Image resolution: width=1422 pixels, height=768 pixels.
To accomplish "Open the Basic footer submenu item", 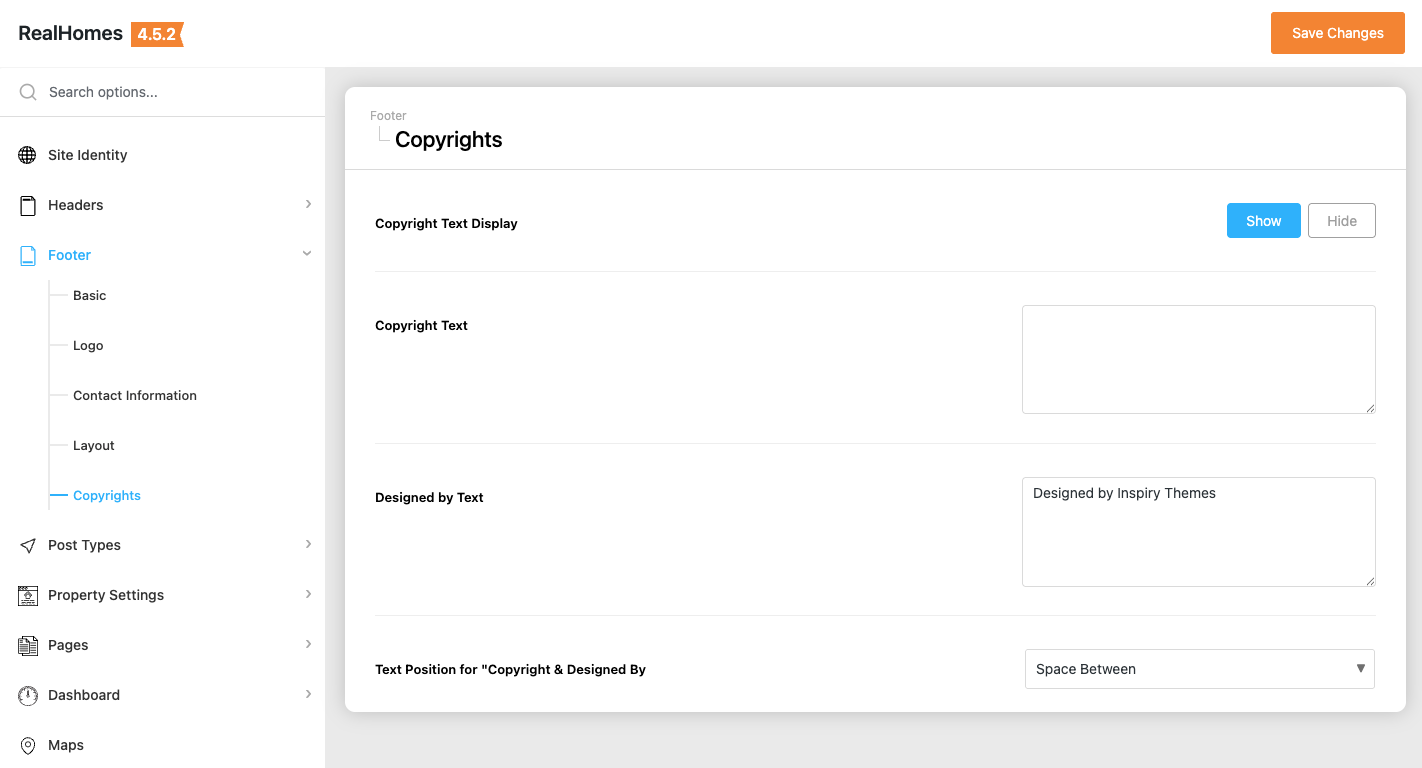I will pos(89,295).
